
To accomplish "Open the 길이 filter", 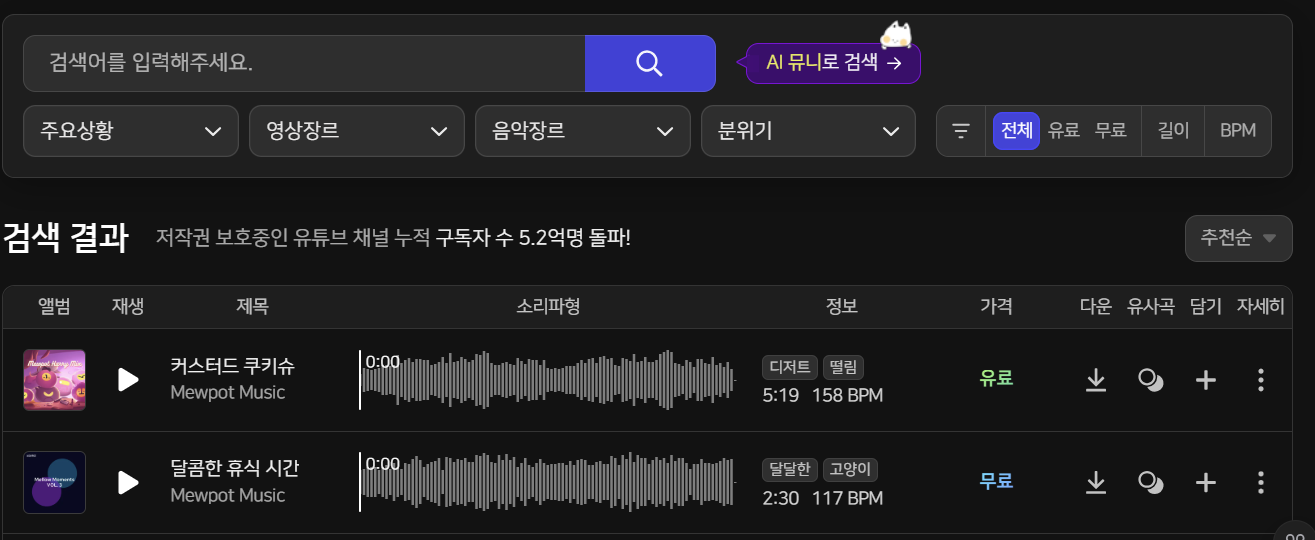I will 1173,131.
